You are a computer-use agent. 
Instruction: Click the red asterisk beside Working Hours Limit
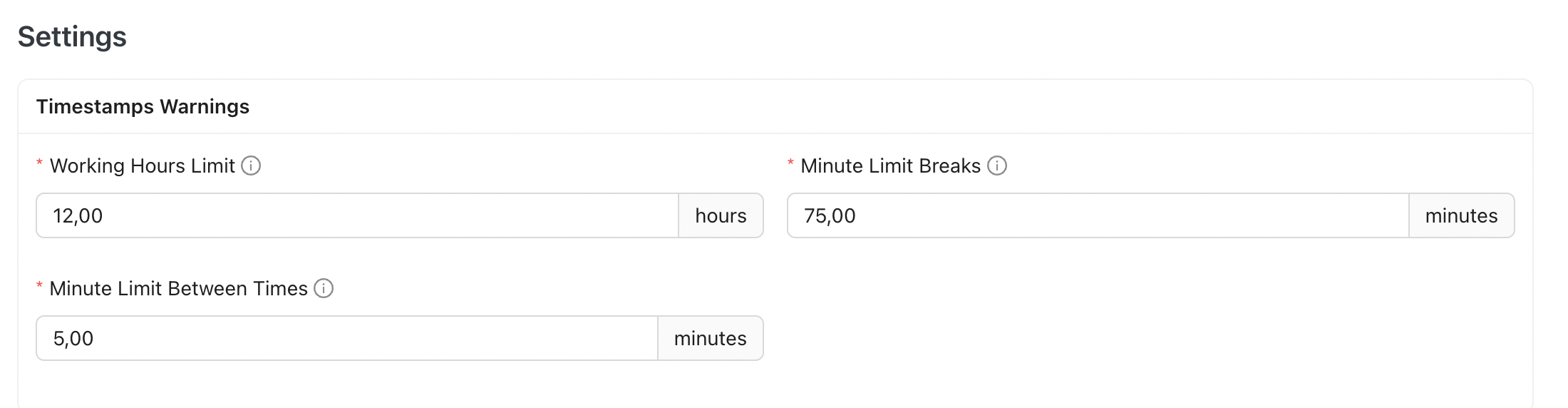(39, 164)
